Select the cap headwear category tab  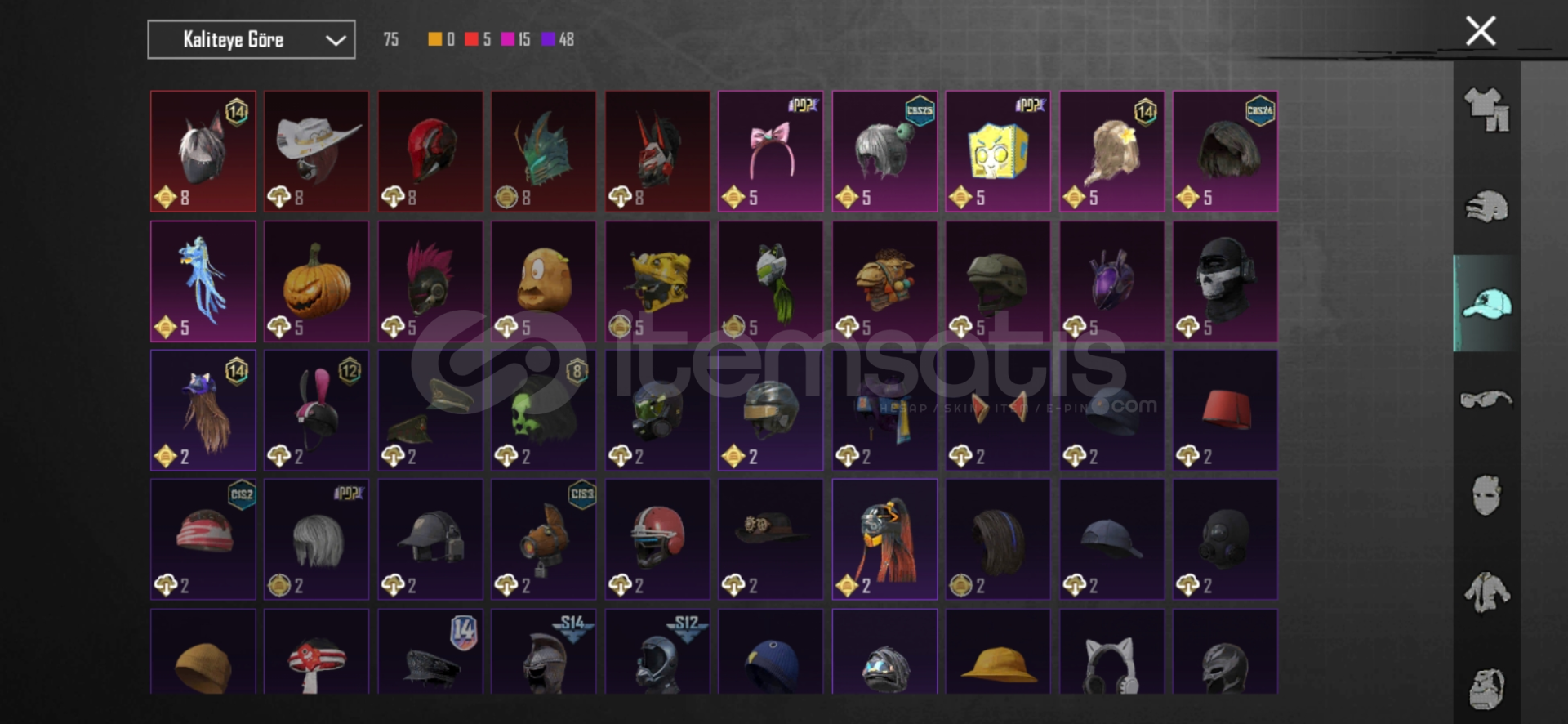[x=1486, y=303]
